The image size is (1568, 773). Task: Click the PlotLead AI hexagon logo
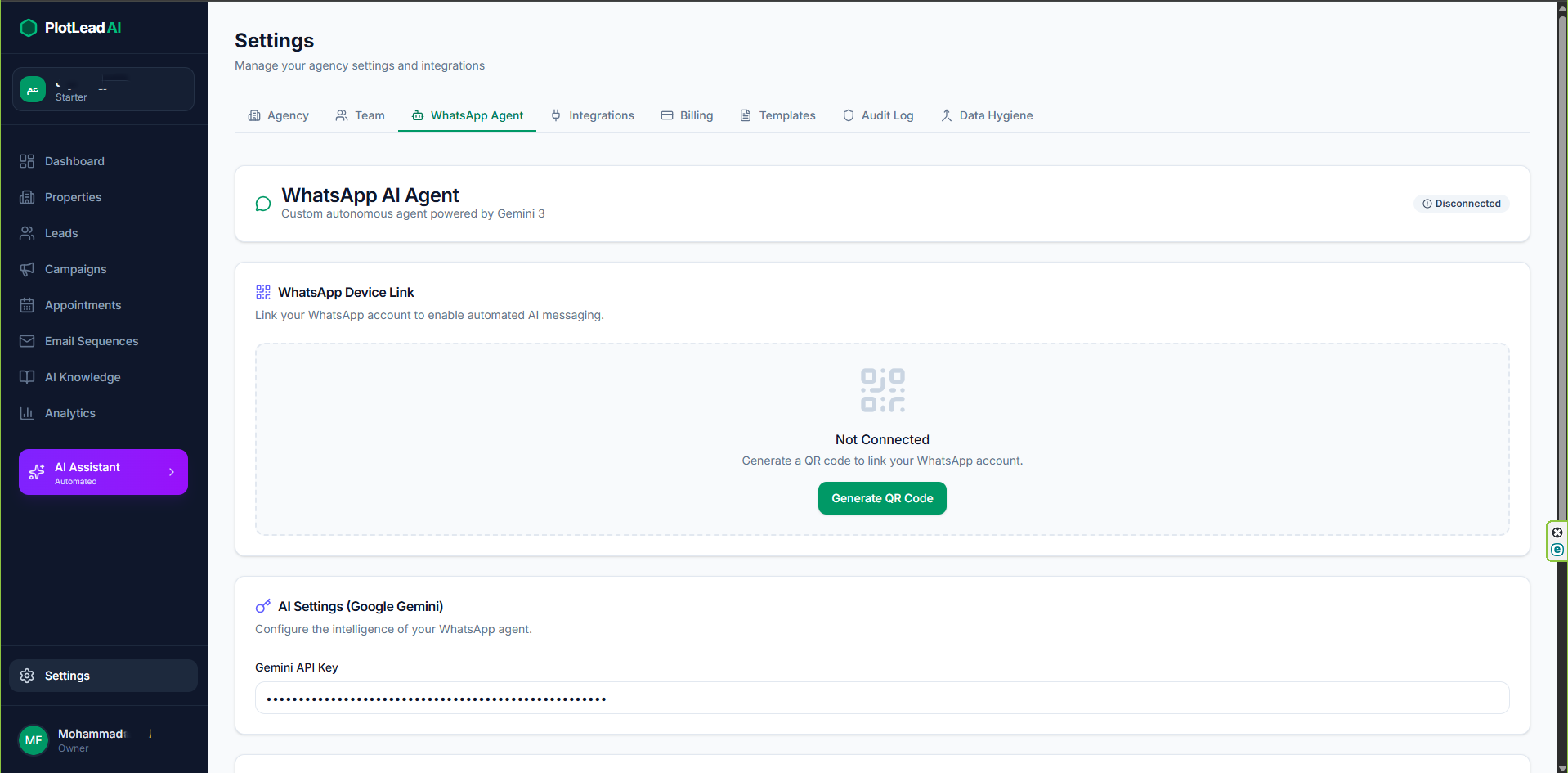pyautogui.click(x=29, y=28)
